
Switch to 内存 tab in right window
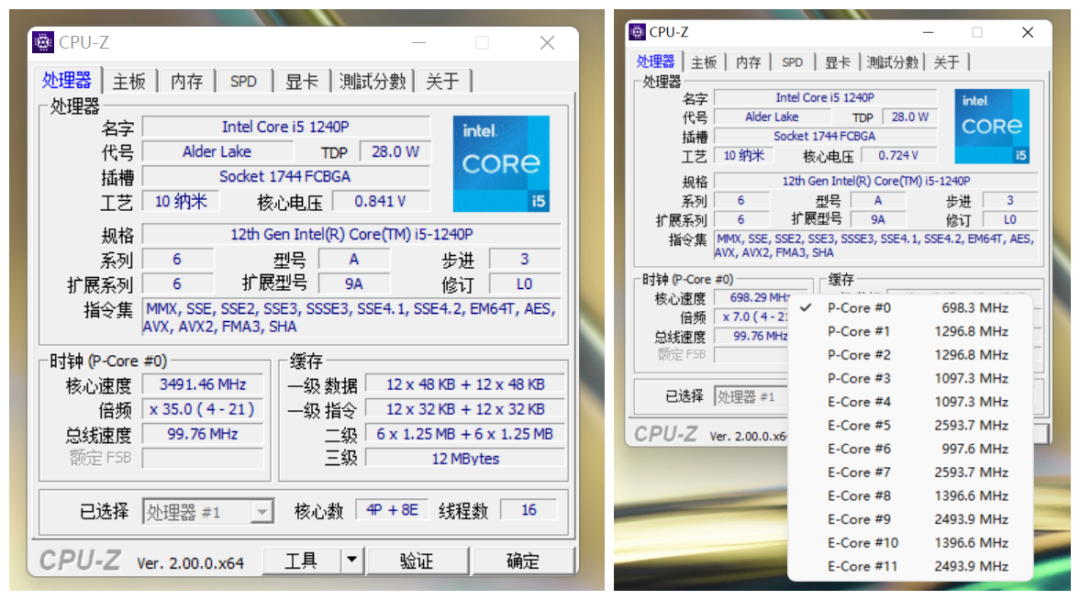(748, 62)
